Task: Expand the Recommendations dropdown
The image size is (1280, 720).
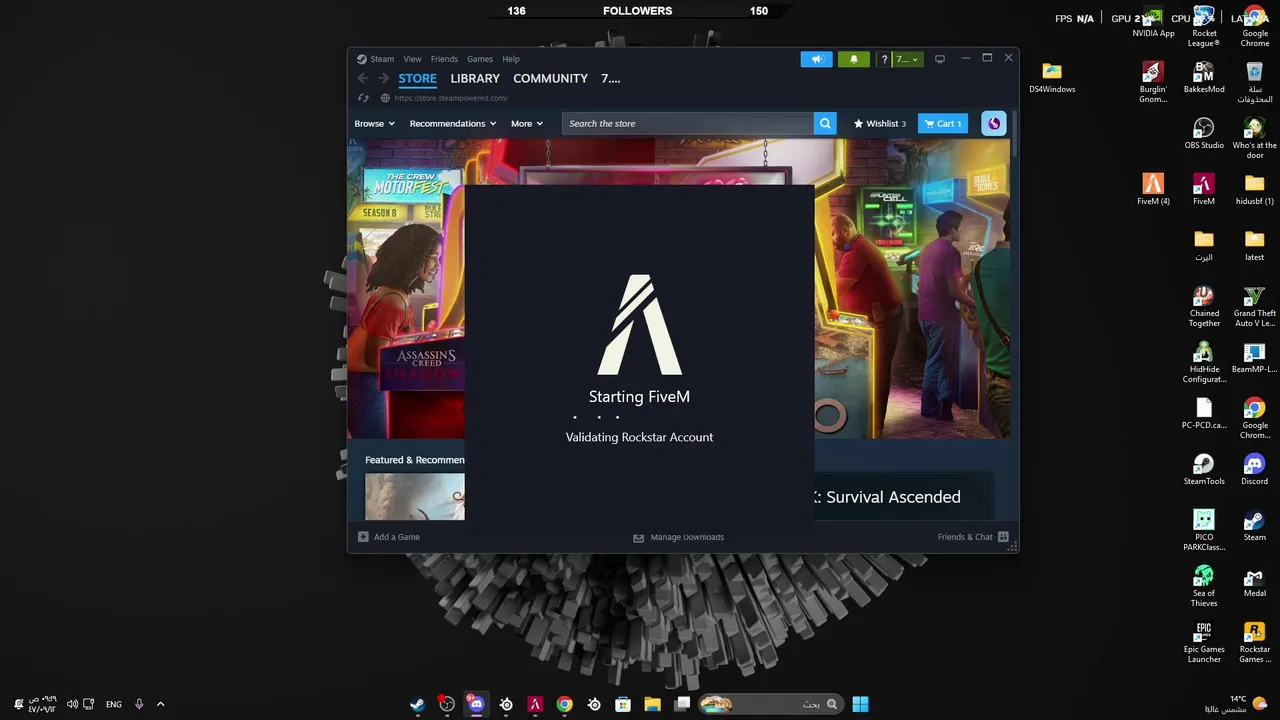Action: coord(453,123)
